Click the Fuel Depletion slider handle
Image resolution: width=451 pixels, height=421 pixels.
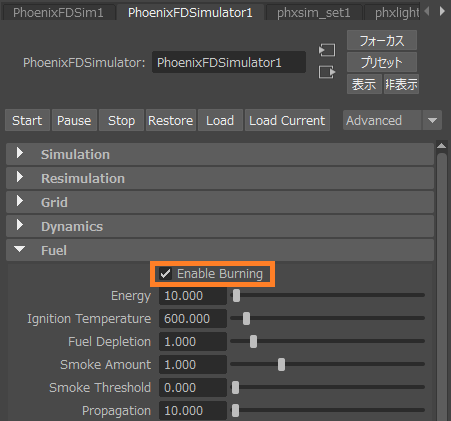tap(253, 342)
